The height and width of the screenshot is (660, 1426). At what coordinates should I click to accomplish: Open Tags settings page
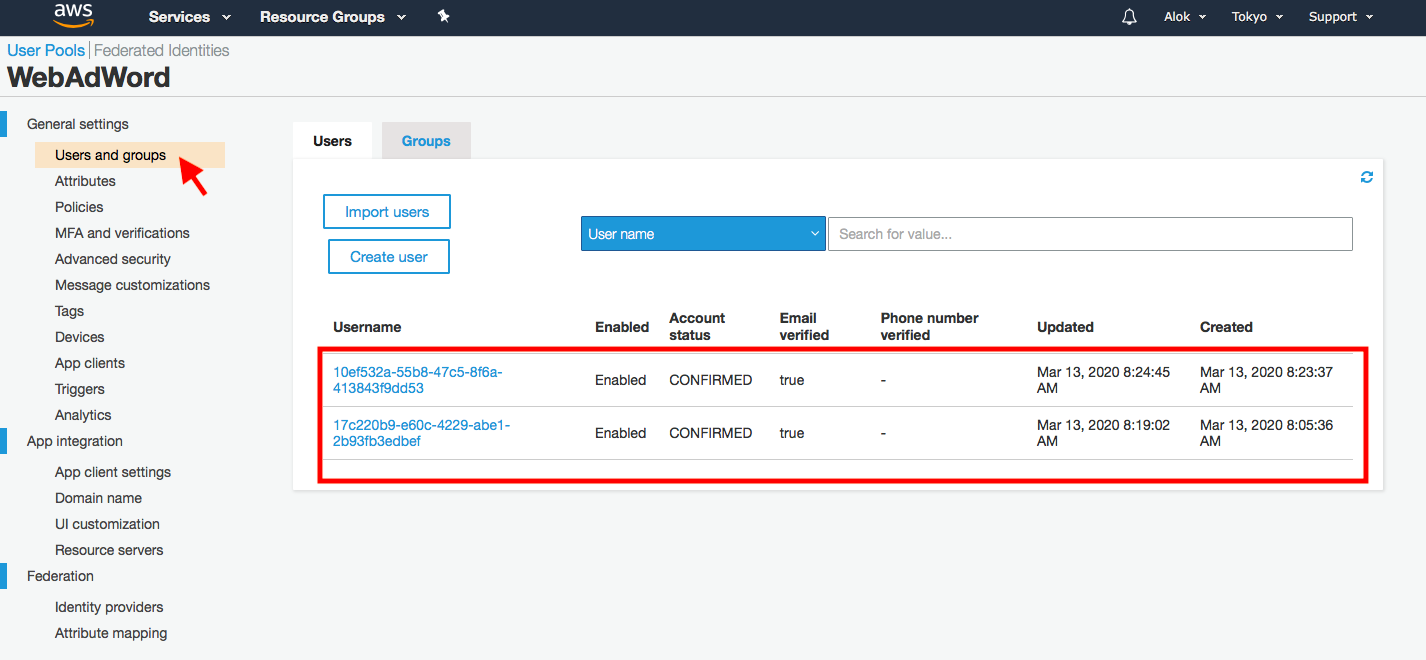tap(69, 311)
